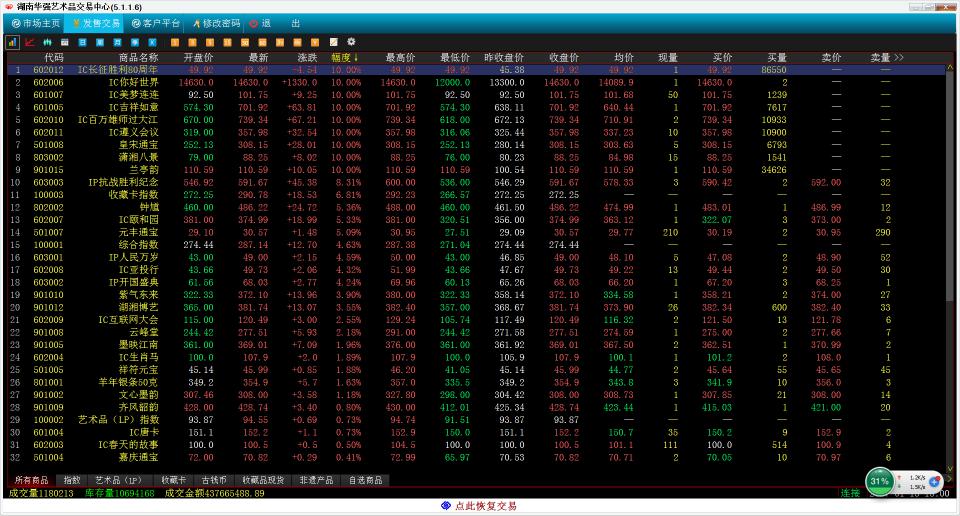
Task: Click the orange 30-minute period icon
Action: [x=245, y=42]
